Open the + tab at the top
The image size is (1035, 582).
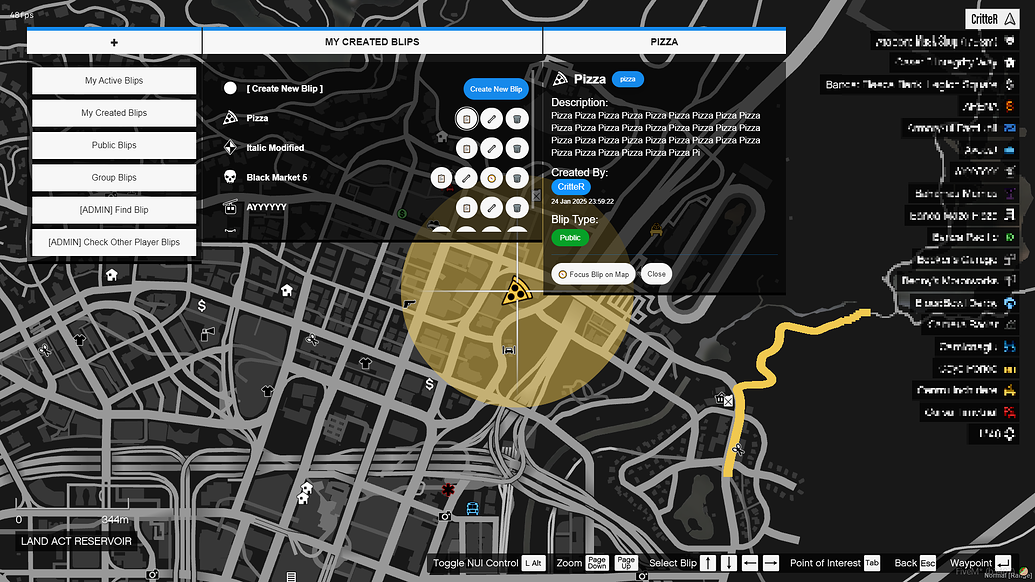(x=114, y=41)
